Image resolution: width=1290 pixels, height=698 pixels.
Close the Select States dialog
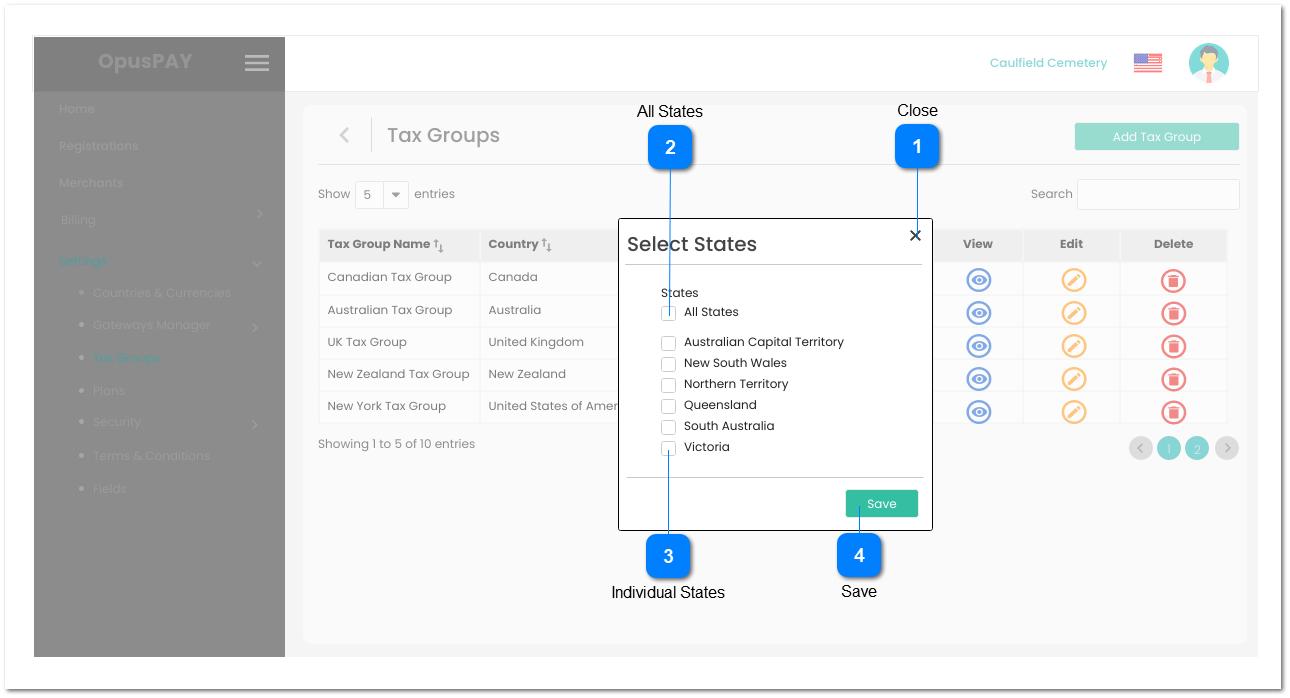click(x=915, y=236)
